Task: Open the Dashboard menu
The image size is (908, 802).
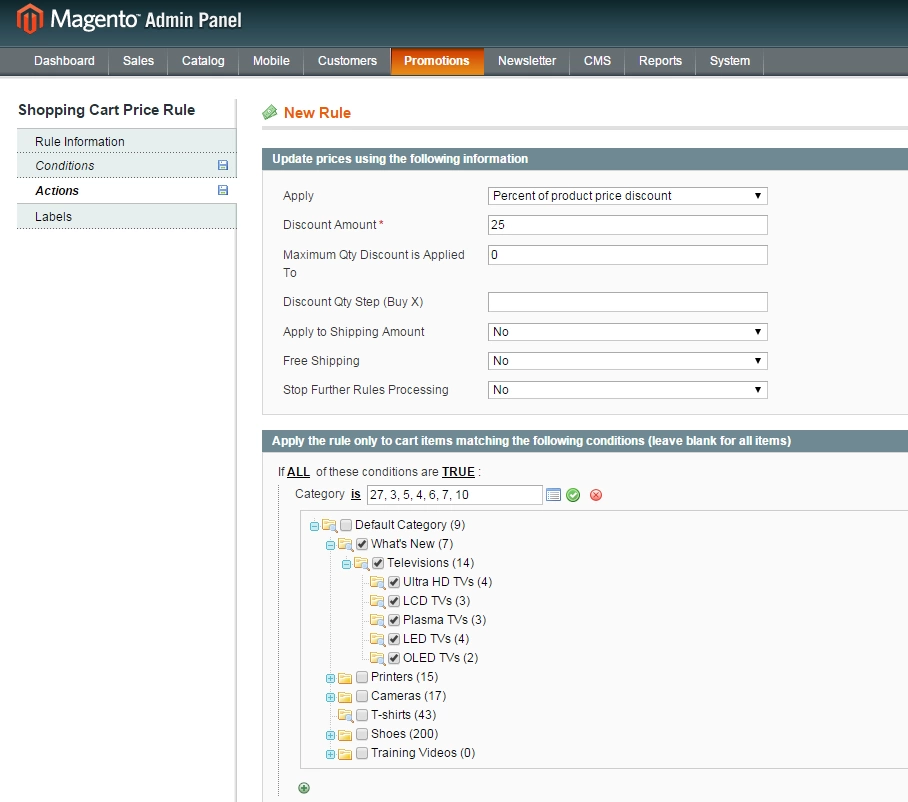Action: coord(64,61)
